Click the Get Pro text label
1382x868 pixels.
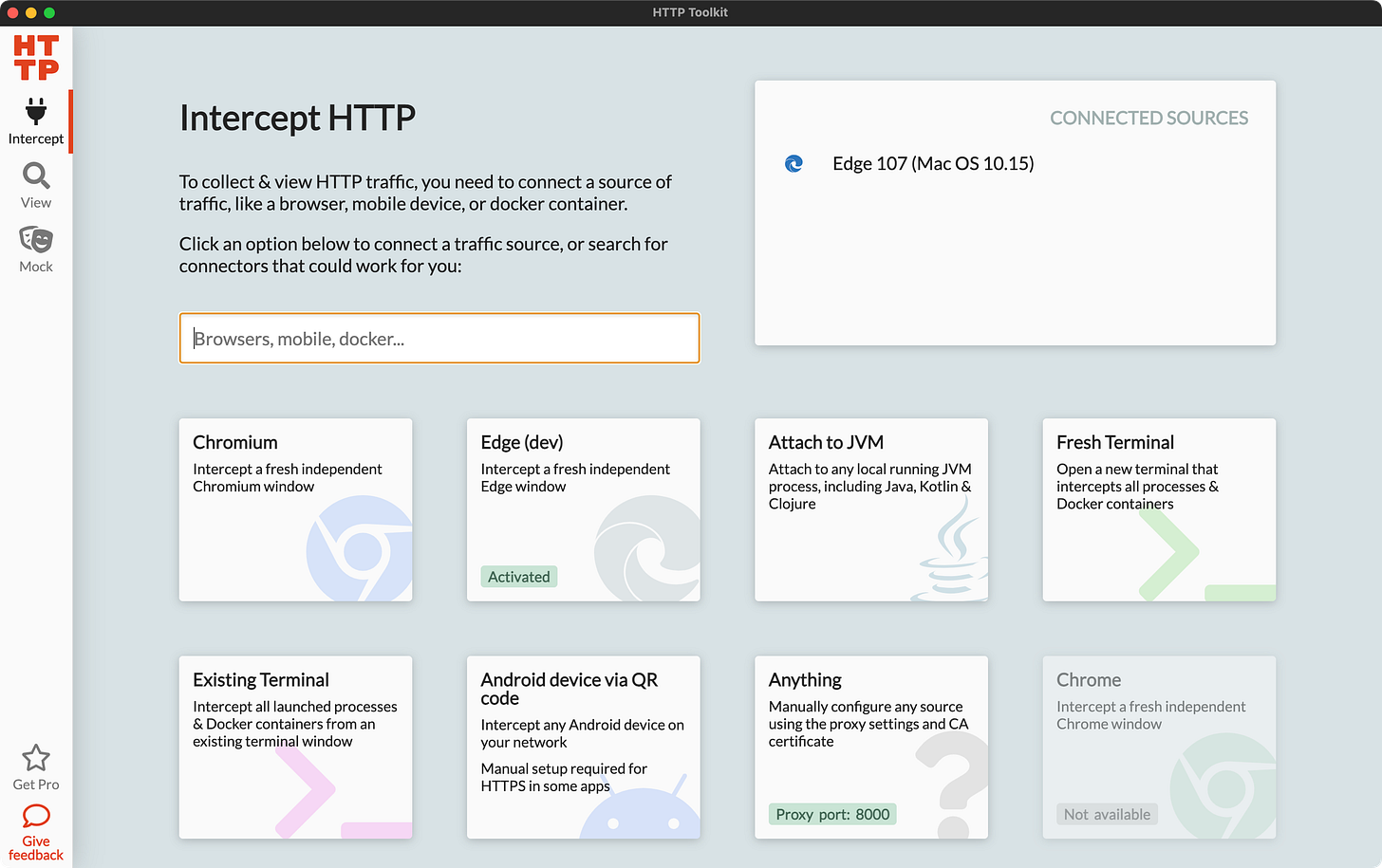click(x=36, y=785)
